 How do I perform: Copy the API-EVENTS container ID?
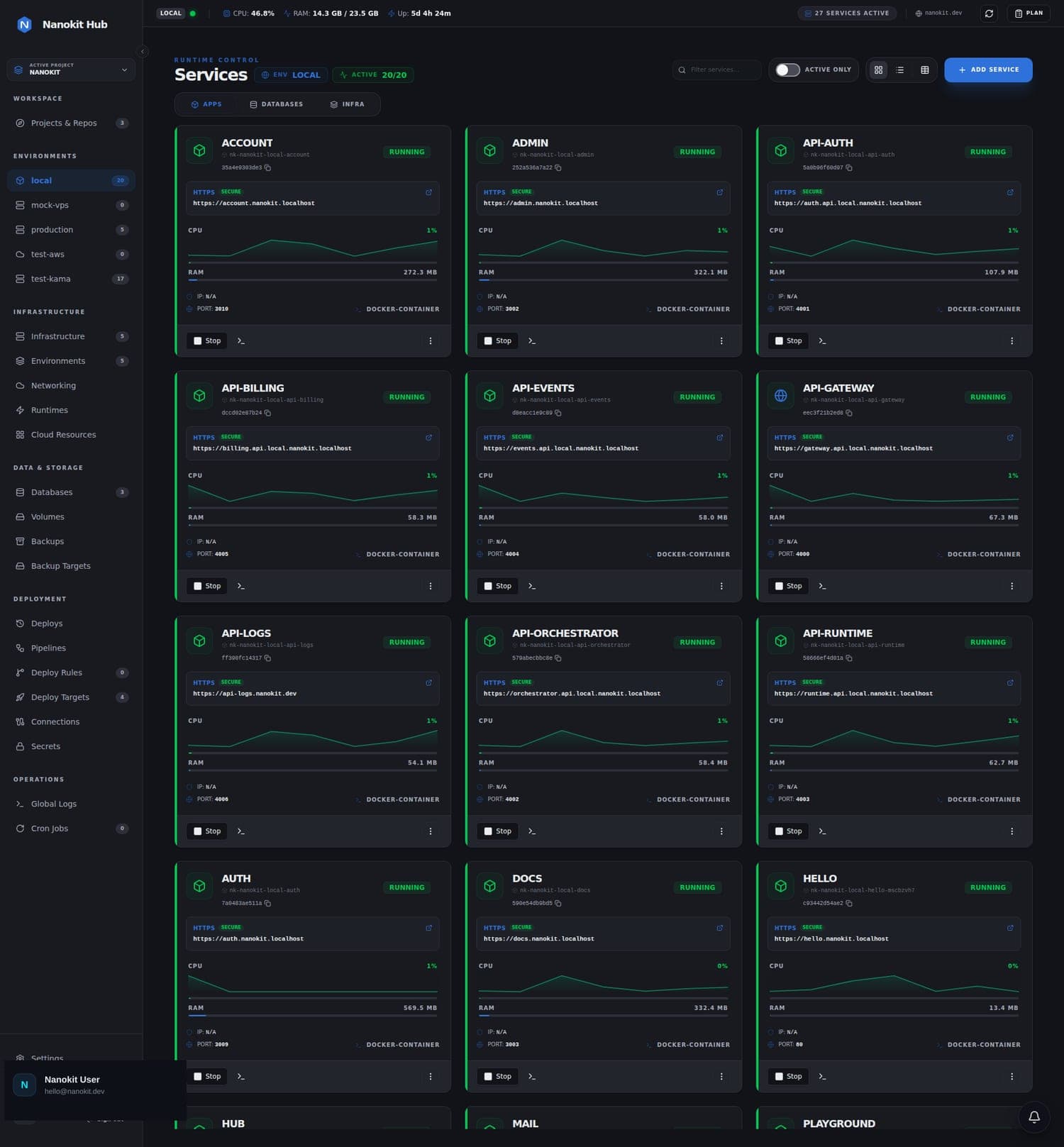[x=558, y=413]
